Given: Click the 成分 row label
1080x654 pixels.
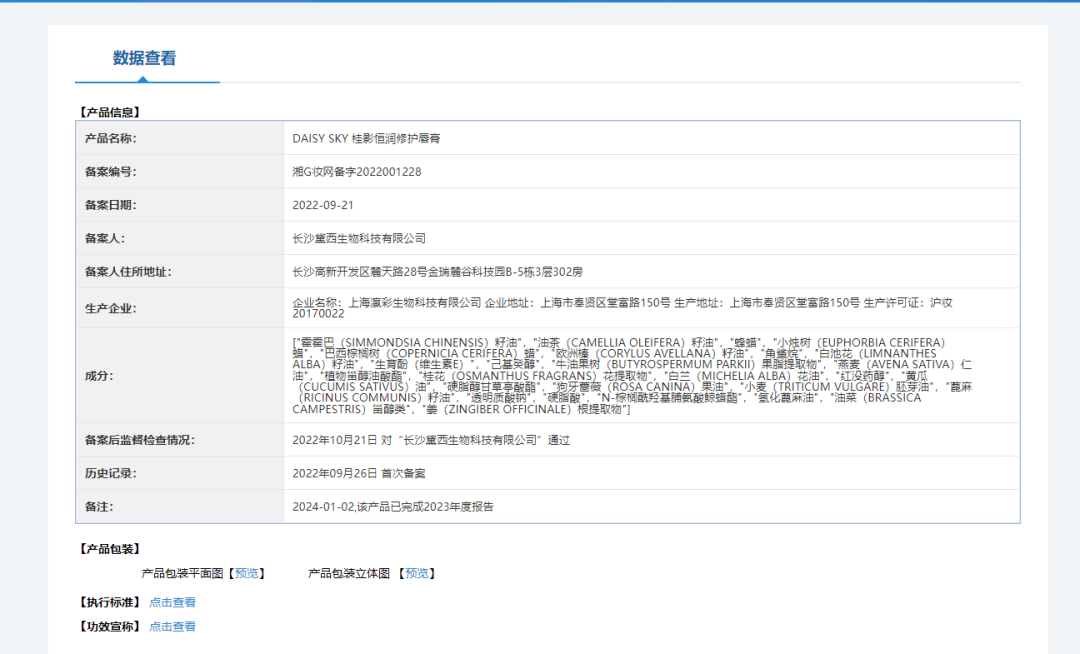Looking at the screenshot, I should 99,376.
